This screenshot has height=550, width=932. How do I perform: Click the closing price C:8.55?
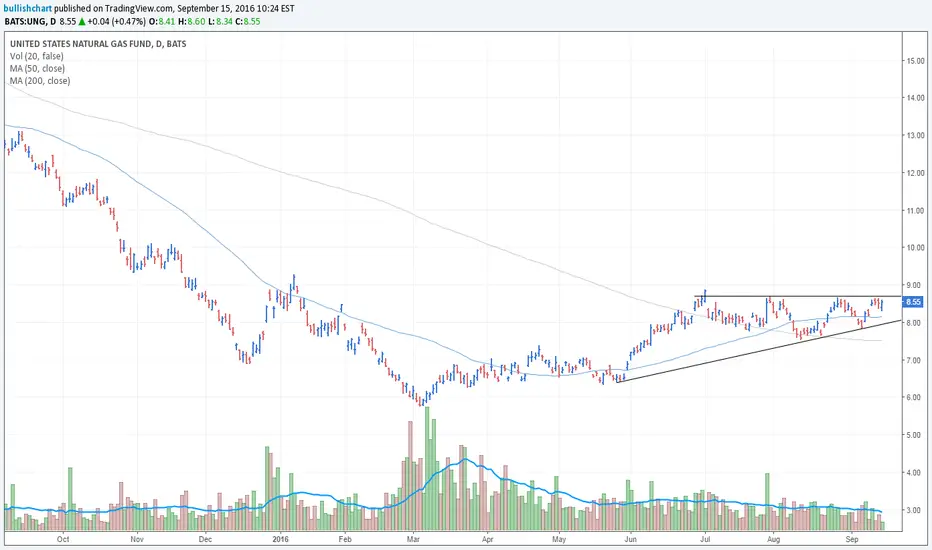pos(248,21)
